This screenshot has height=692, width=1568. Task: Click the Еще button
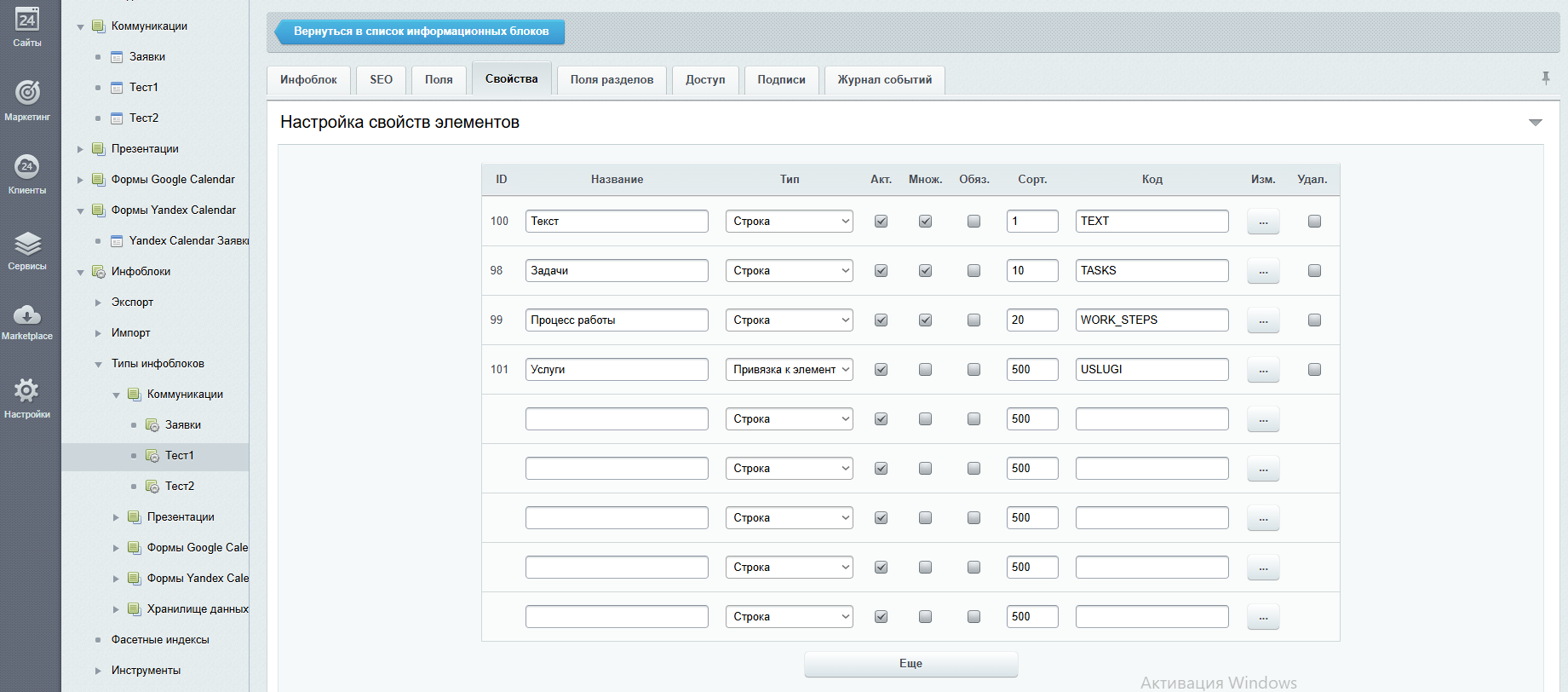(x=910, y=664)
